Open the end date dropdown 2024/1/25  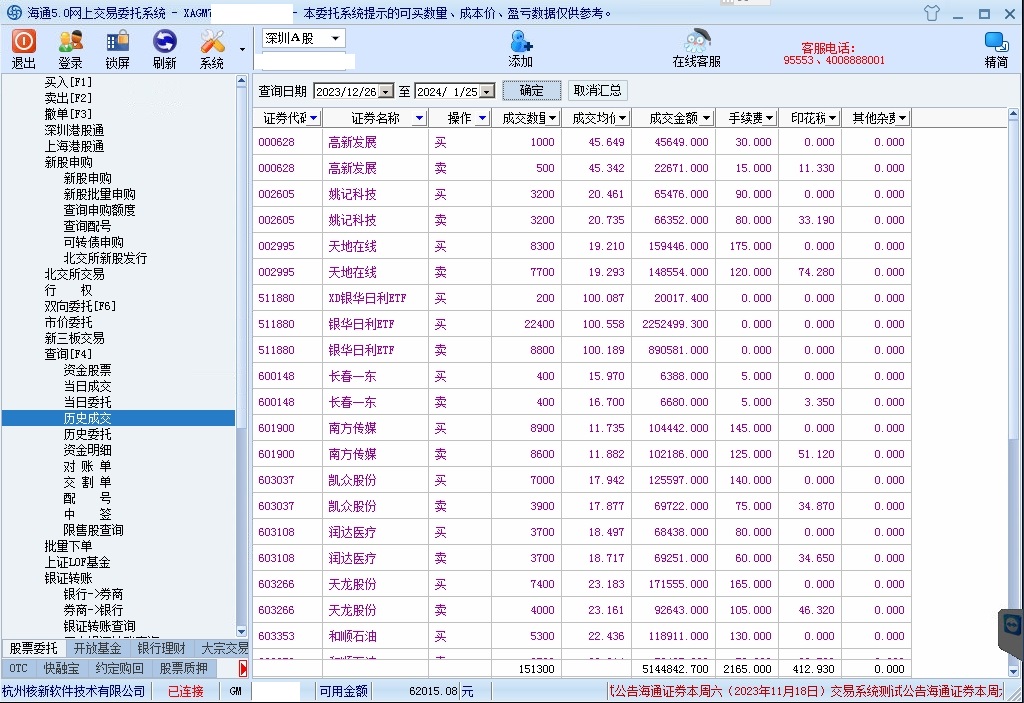tap(487, 92)
